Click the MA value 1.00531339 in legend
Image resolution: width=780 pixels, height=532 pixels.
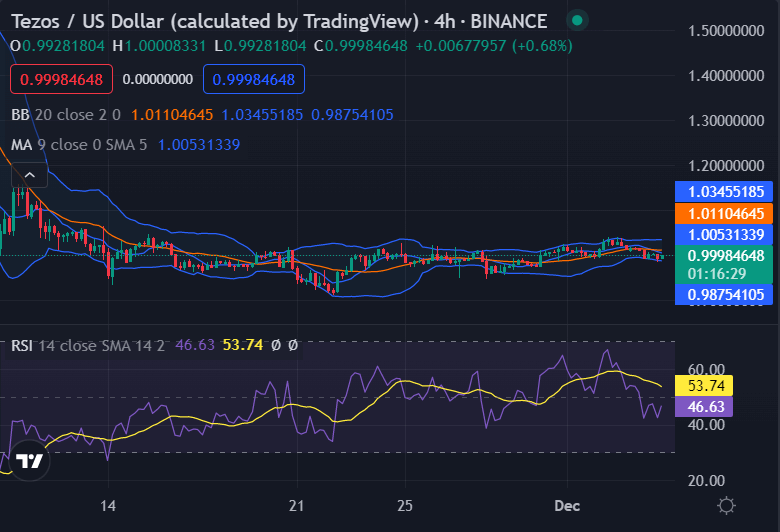point(199,145)
